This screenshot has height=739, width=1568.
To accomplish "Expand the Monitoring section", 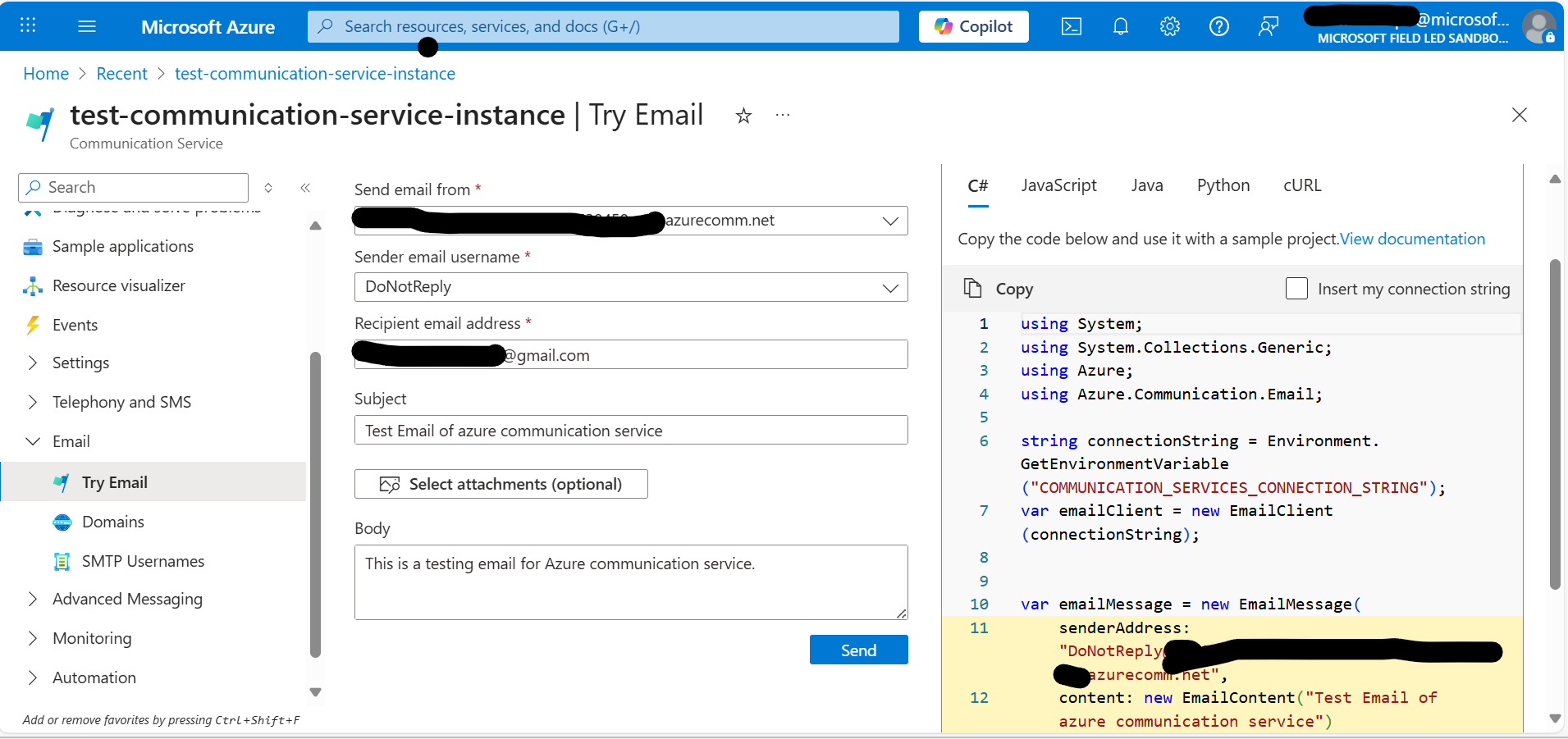I will click(x=92, y=638).
